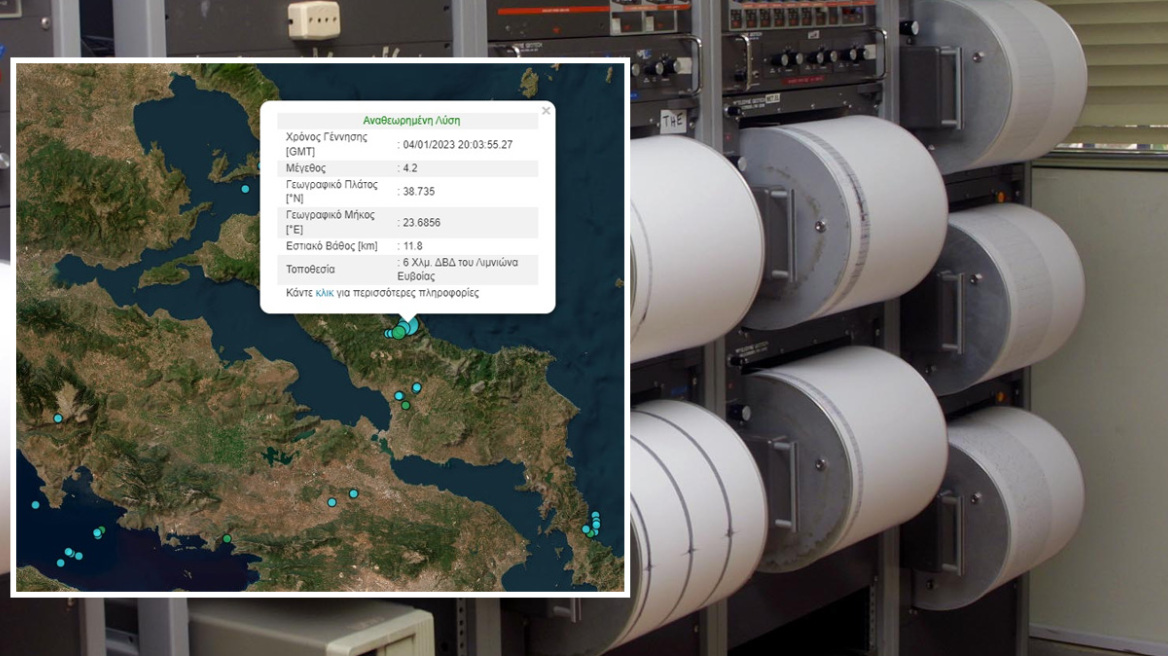Viewport: 1168px width, 656px height.
Task: Click the isolated cyan marker at left sea edge
Action: 35,505
